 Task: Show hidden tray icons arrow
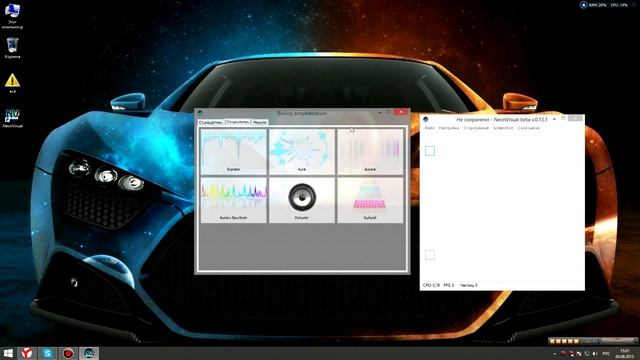pyautogui.click(x=555, y=353)
